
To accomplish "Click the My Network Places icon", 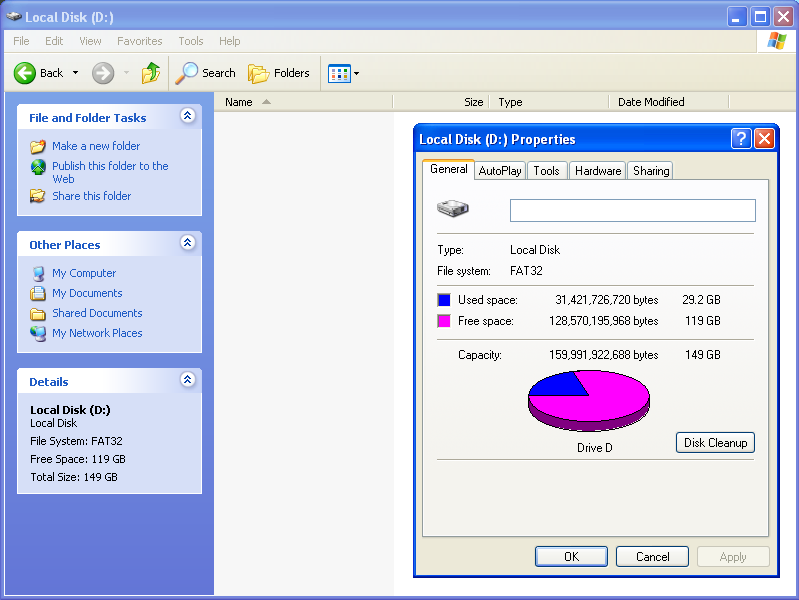I will point(38,333).
